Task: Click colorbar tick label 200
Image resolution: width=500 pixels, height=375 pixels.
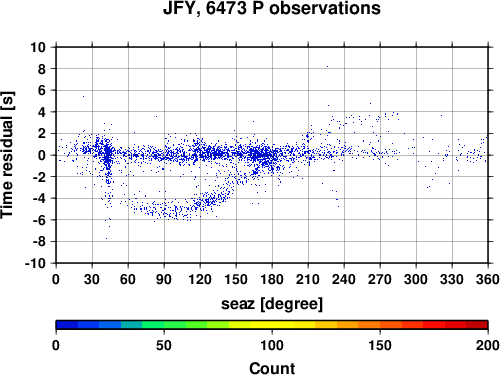Action: [488, 345]
